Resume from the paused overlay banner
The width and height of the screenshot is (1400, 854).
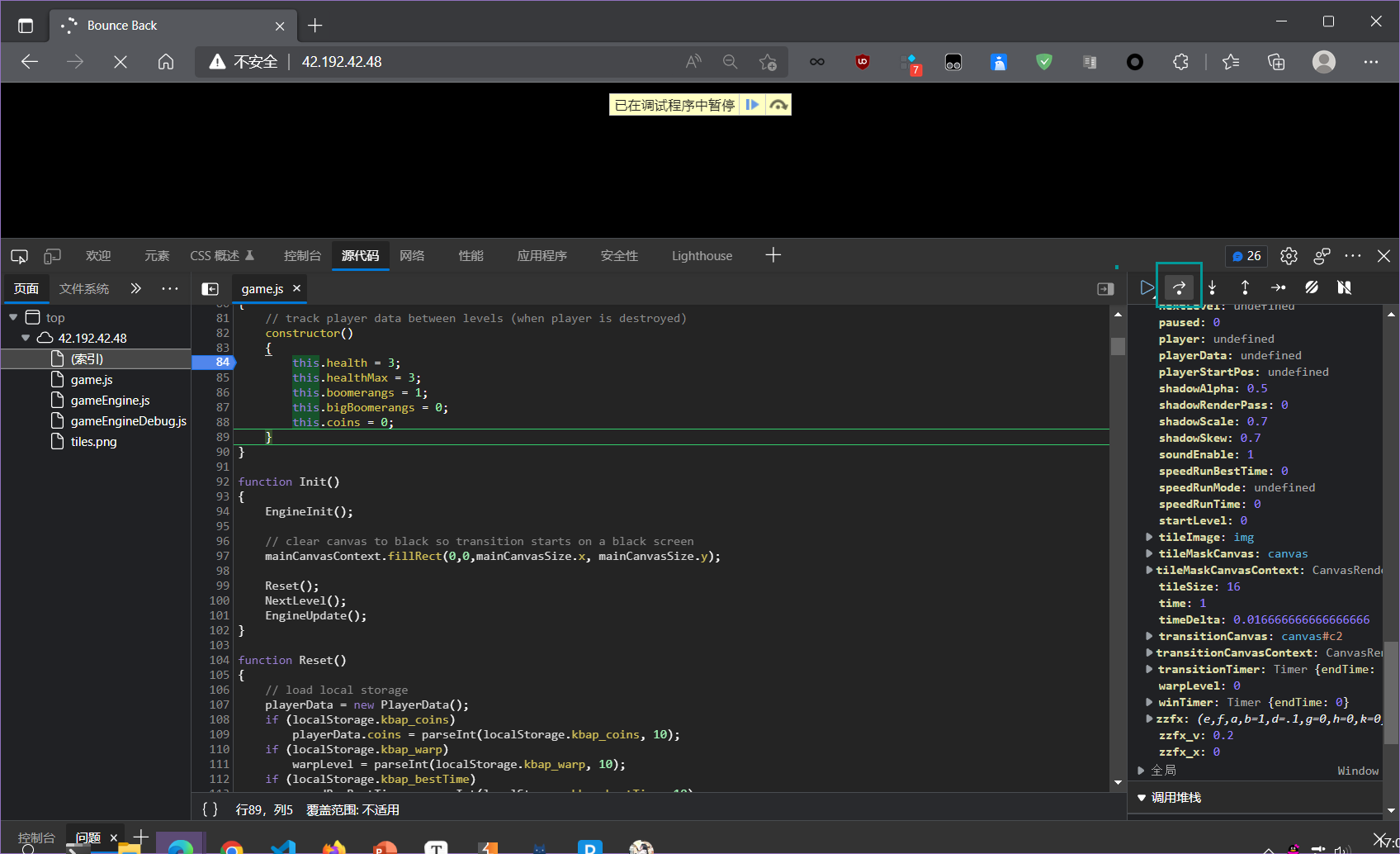point(752,105)
